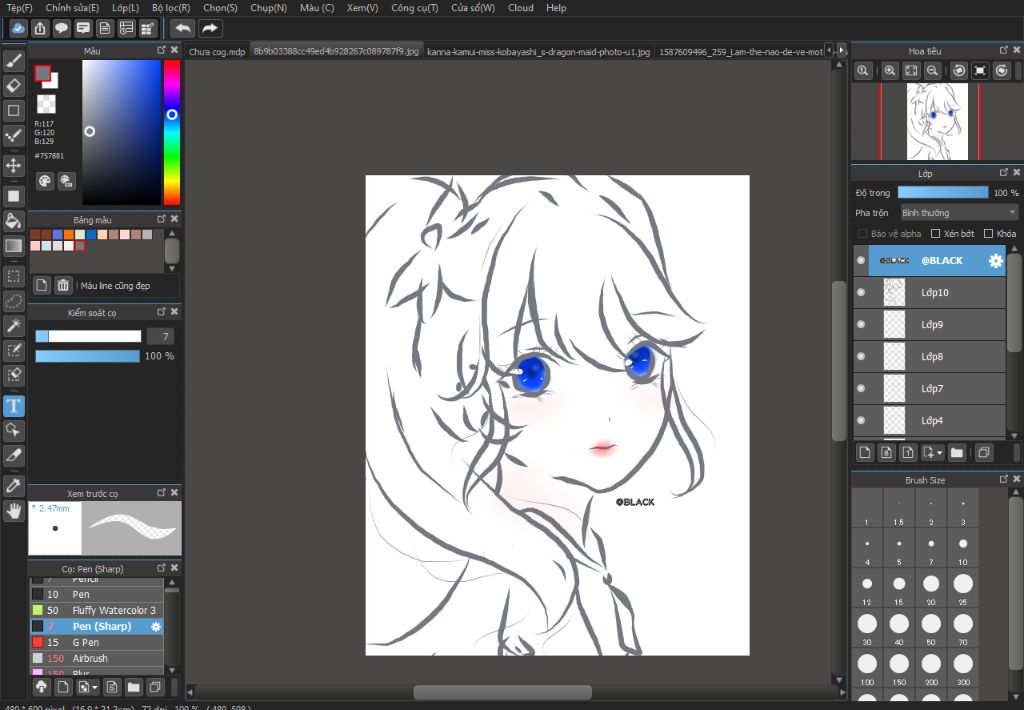Enable Xén bớt checkbox
Viewport: 1024px width, 710px height.
coord(935,233)
